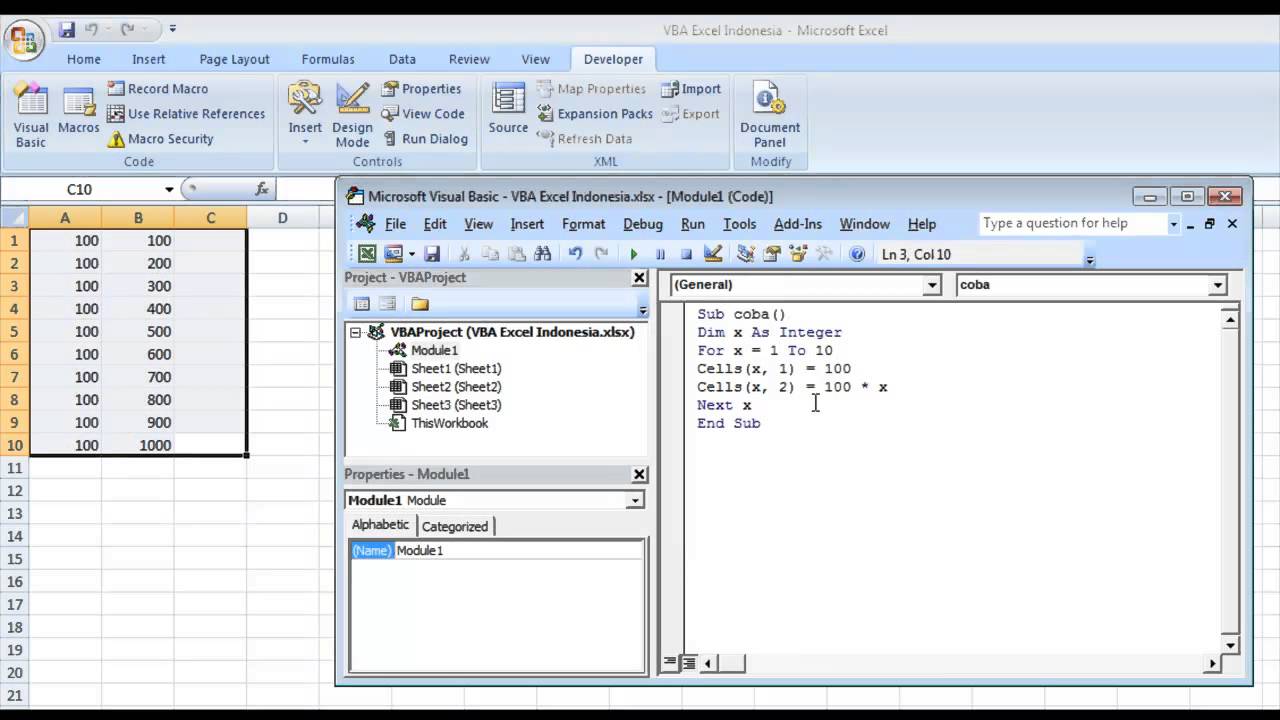Click the code window vertical scrollbar up arrow
The width and height of the screenshot is (1280, 720).
click(1230, 320)
